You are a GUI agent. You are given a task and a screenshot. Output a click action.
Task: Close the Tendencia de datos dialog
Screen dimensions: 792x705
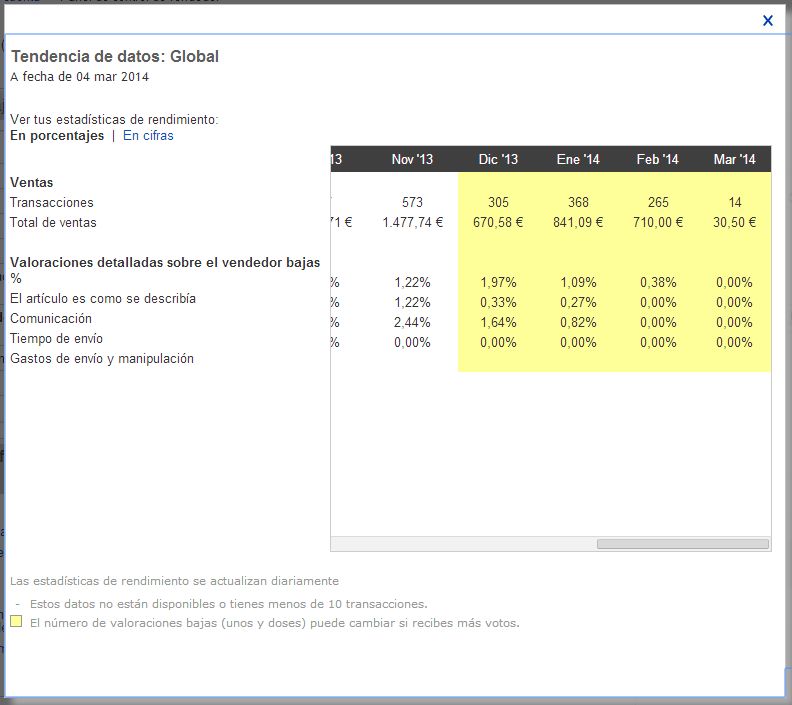click(768, 20)
